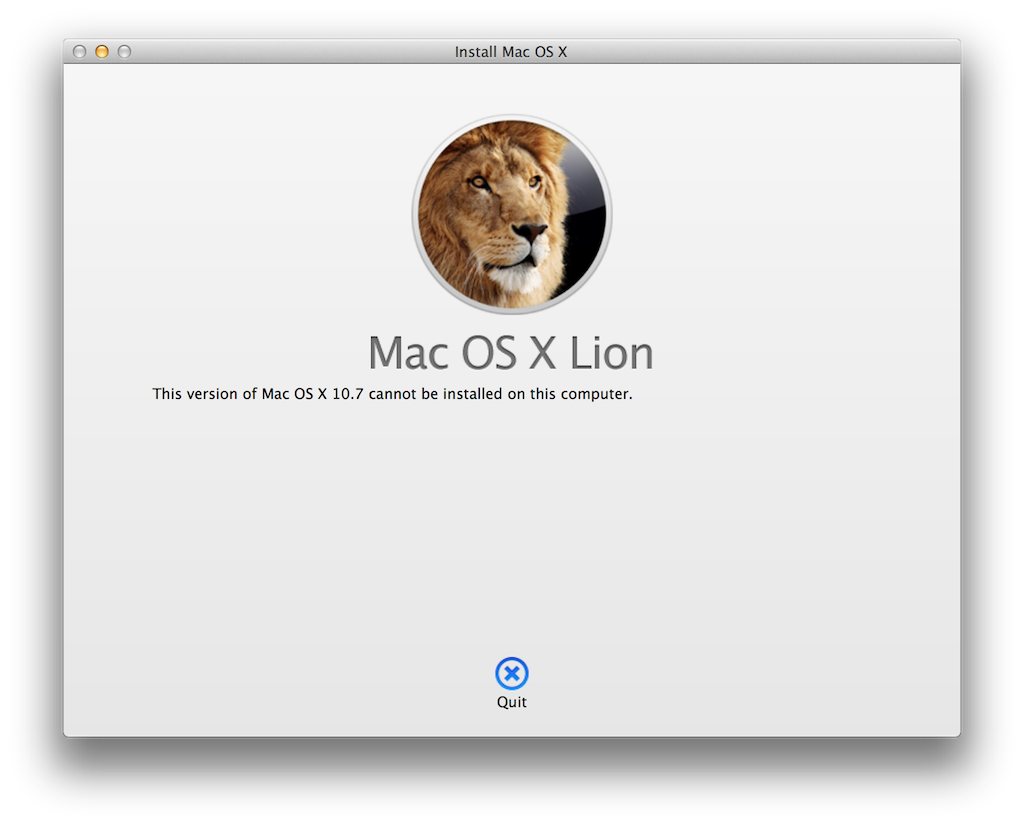The width and height of the screenshot is (1024, 825).
Task: Click the grey zoom button in title bar
Action: pos(124,52)
